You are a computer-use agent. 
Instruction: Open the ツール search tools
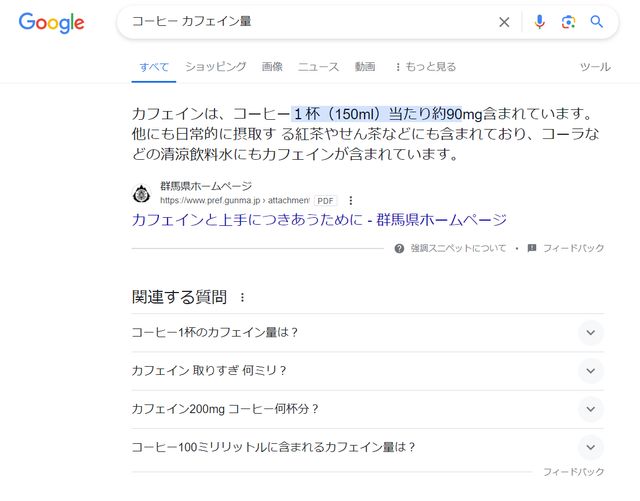(x=595, y=67)
